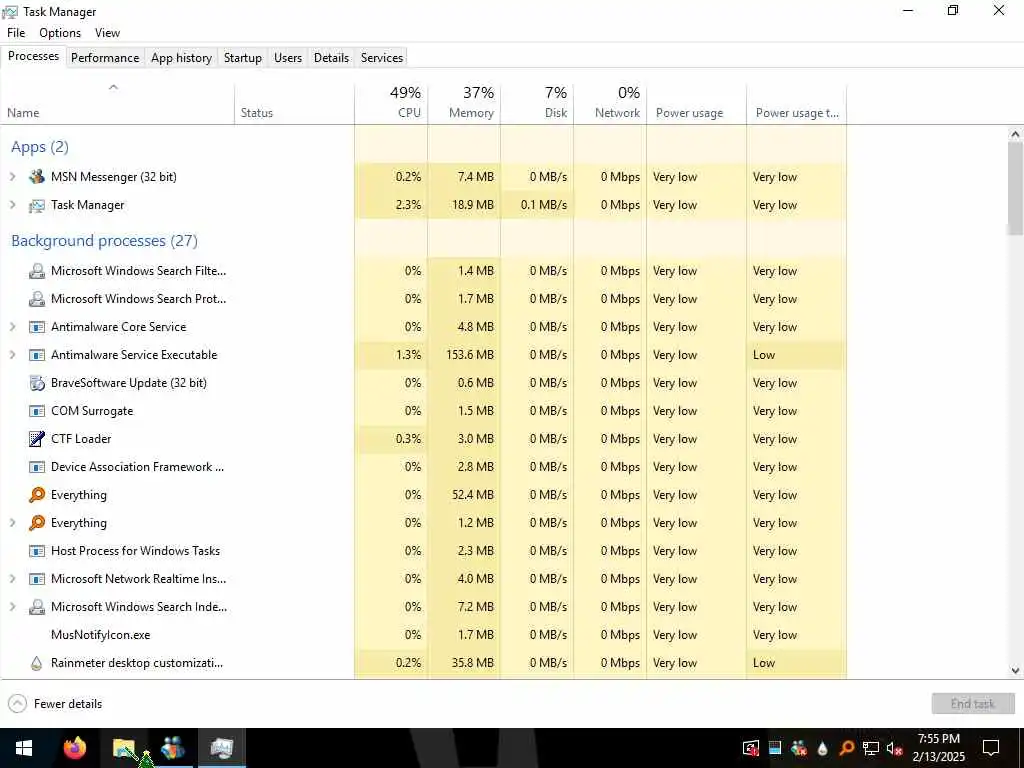
Task: Click Rainmeter drop icon in system tray
Action: pyautogui.click(x=823, y=748)
